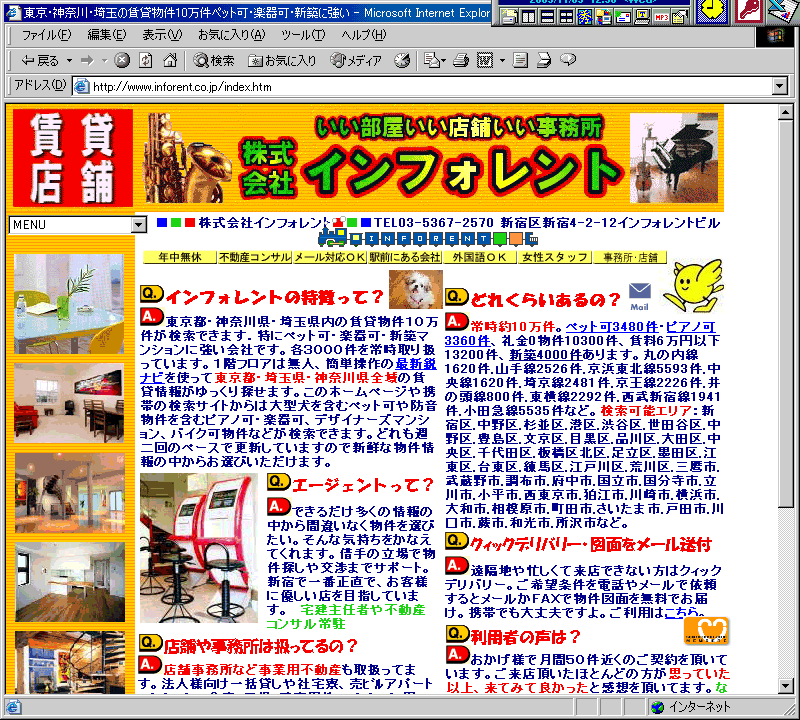Click the Discuss toolbar icon
Viewport: 800px width, 720px height.
click(x=520, y=61)
